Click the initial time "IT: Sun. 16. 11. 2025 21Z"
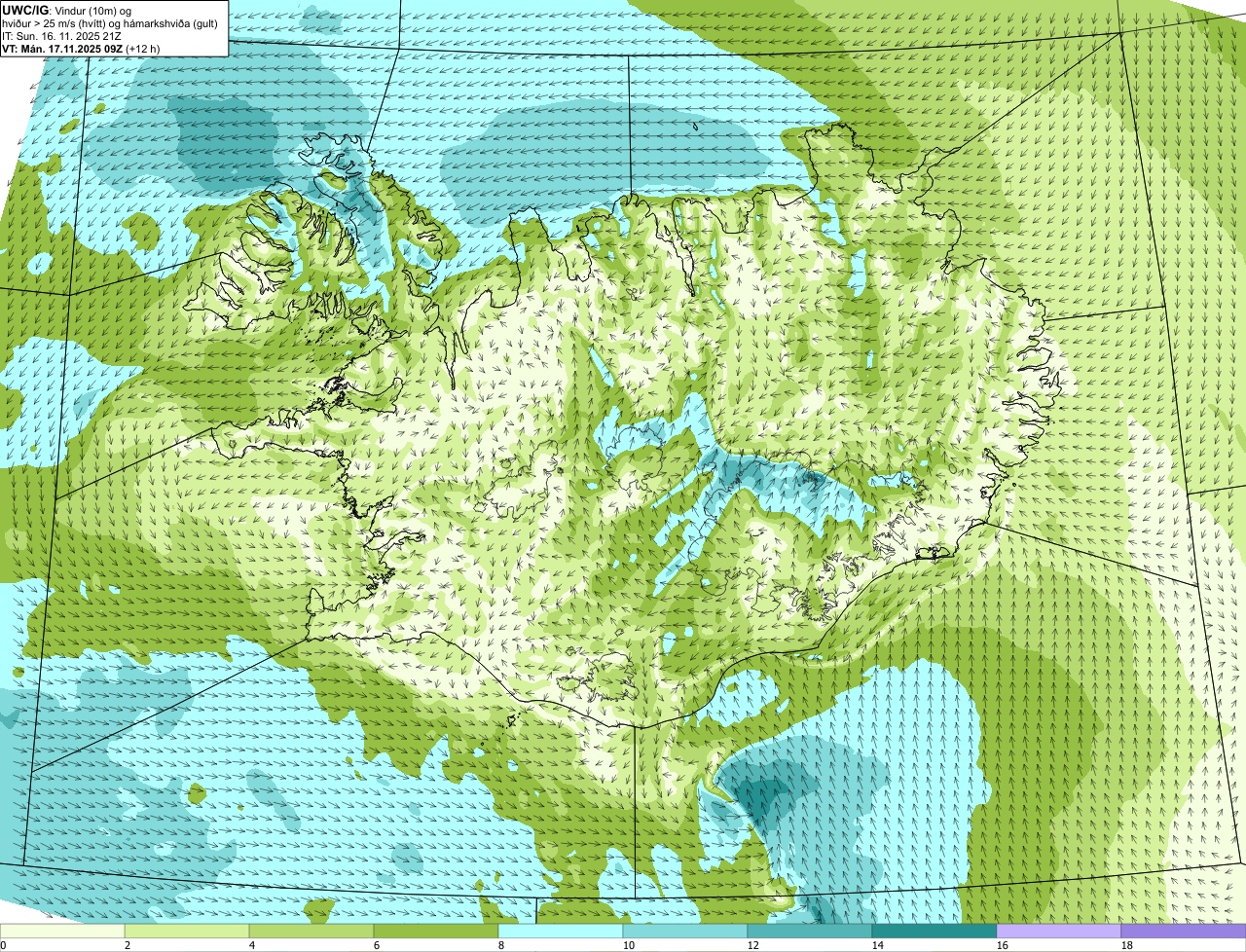This screenshot has height=952, width=1246. point(61,35)
